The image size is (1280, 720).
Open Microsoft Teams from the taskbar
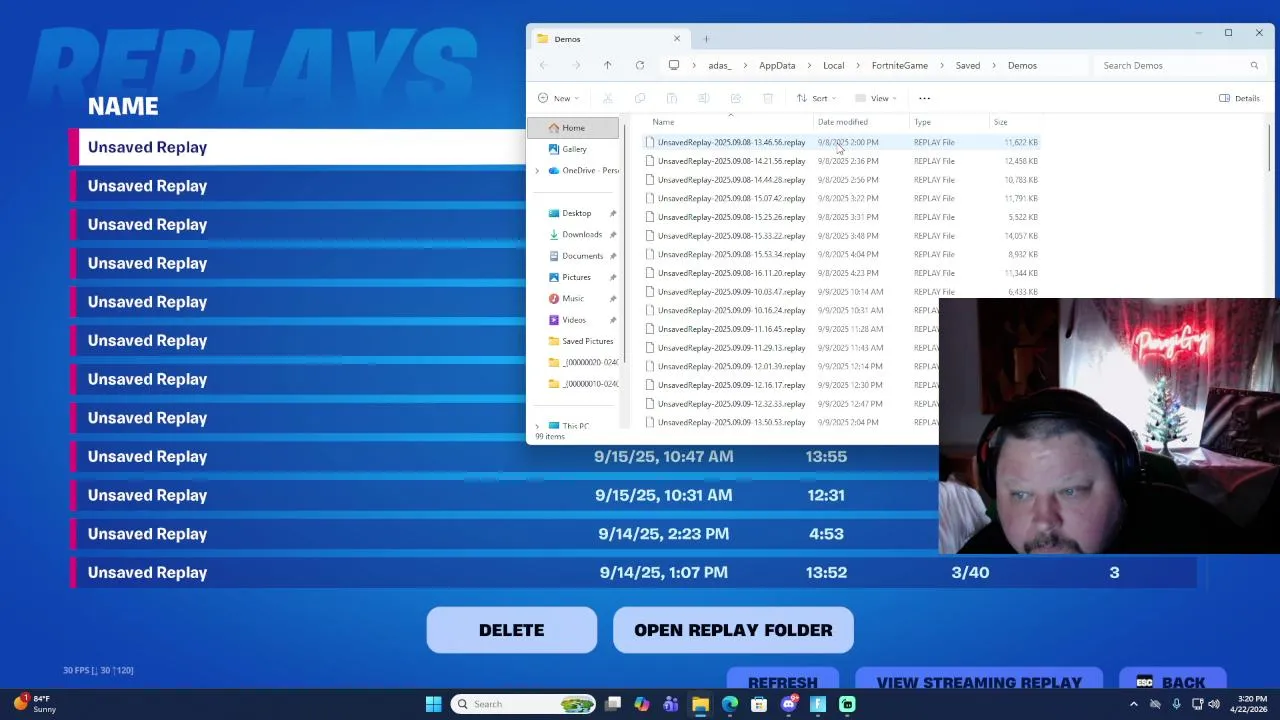coord(671,704)
